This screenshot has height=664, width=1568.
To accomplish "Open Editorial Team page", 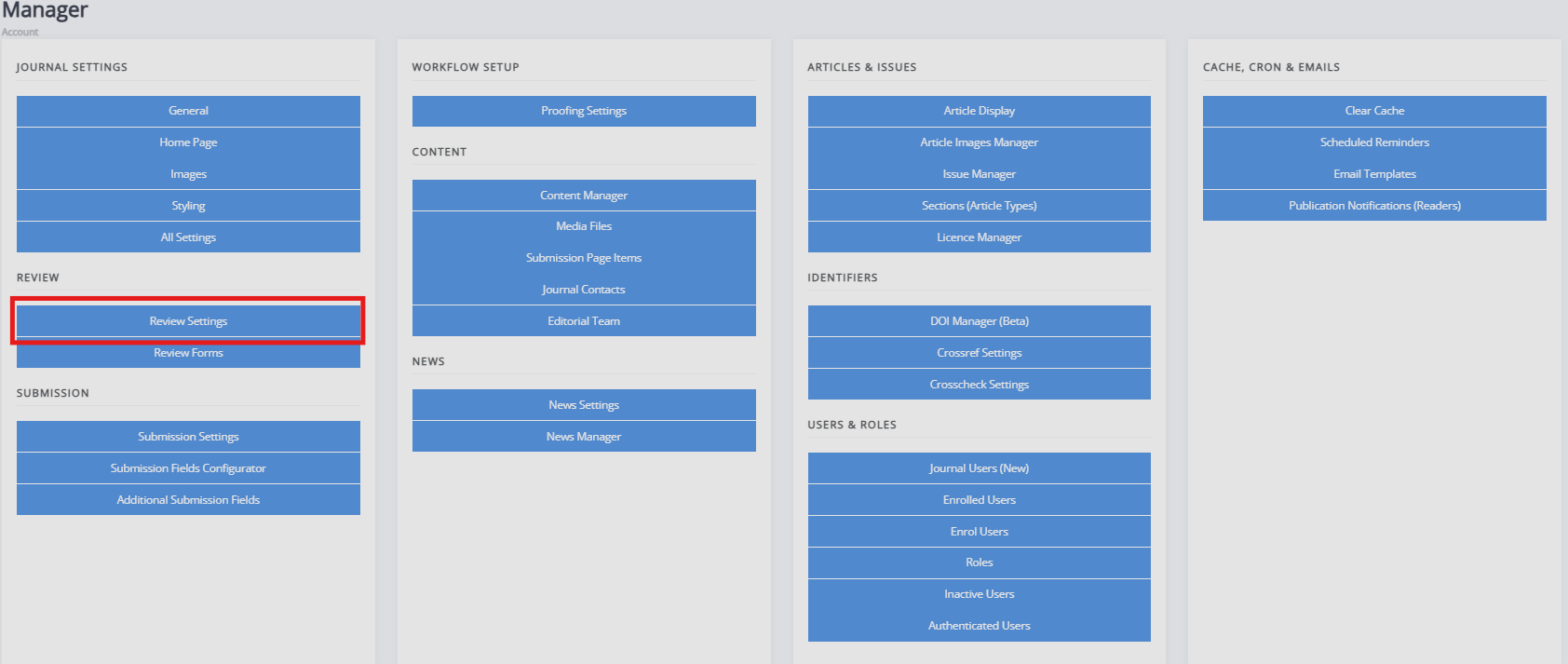I will pos(584,321).
